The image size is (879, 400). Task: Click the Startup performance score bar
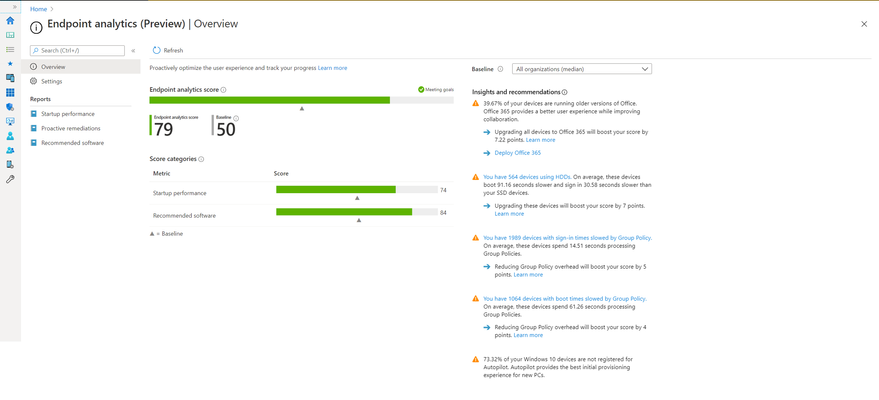pos(357,190)
